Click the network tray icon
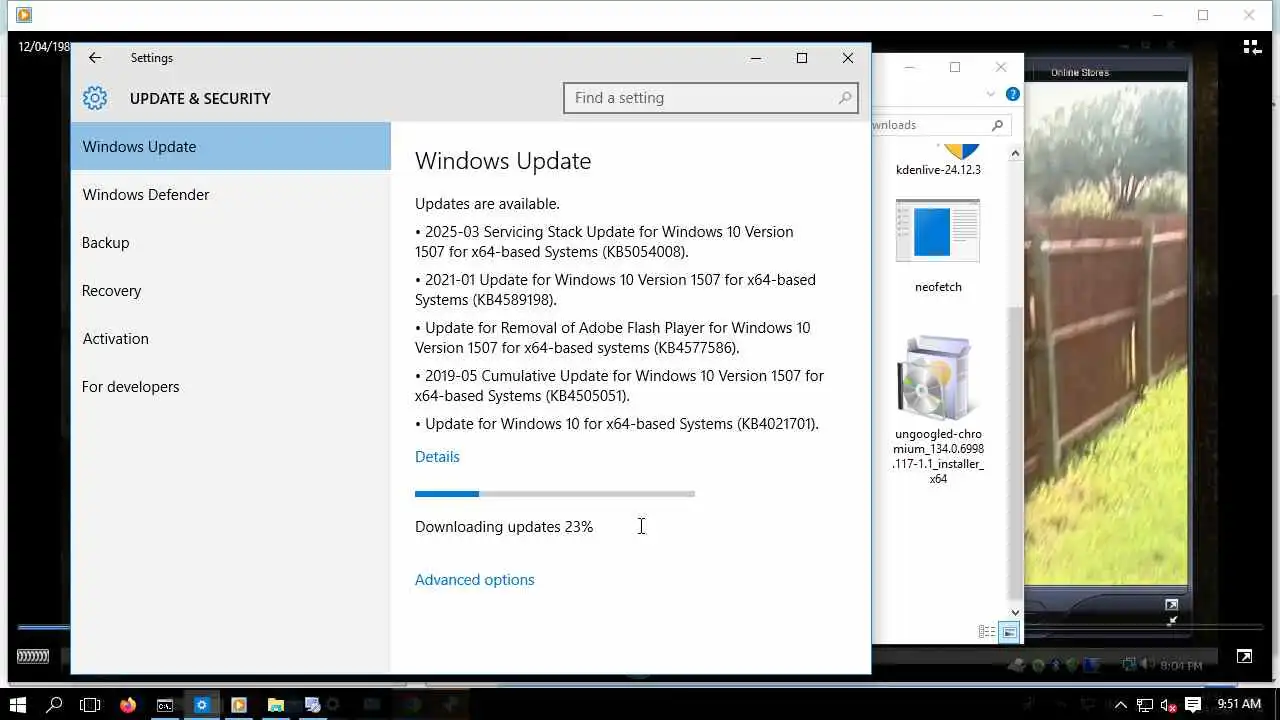Screen dimensions: 1280x720 (x=1145, y=705)
